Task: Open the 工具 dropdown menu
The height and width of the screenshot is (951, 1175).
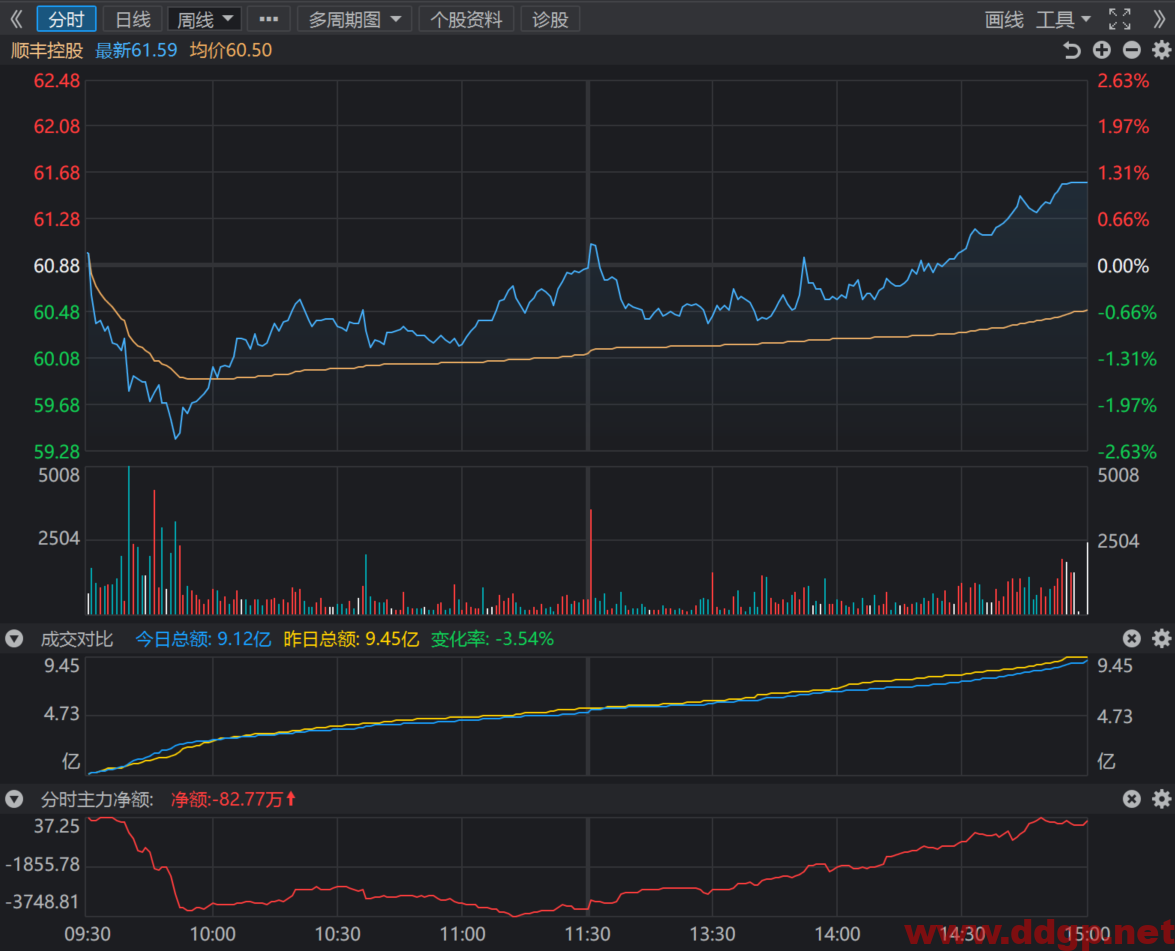Action: (1063, 19)
